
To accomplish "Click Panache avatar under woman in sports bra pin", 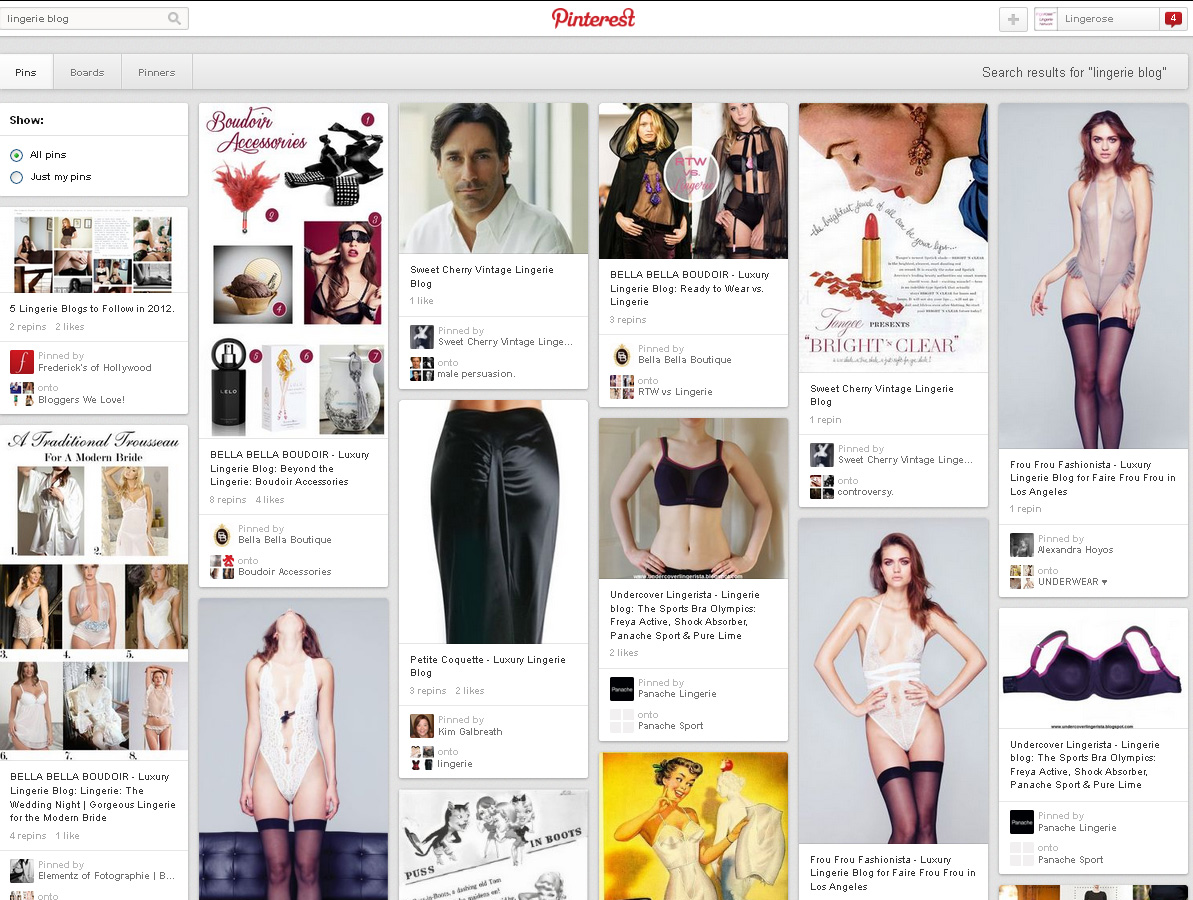I will [x=622, y=689].
